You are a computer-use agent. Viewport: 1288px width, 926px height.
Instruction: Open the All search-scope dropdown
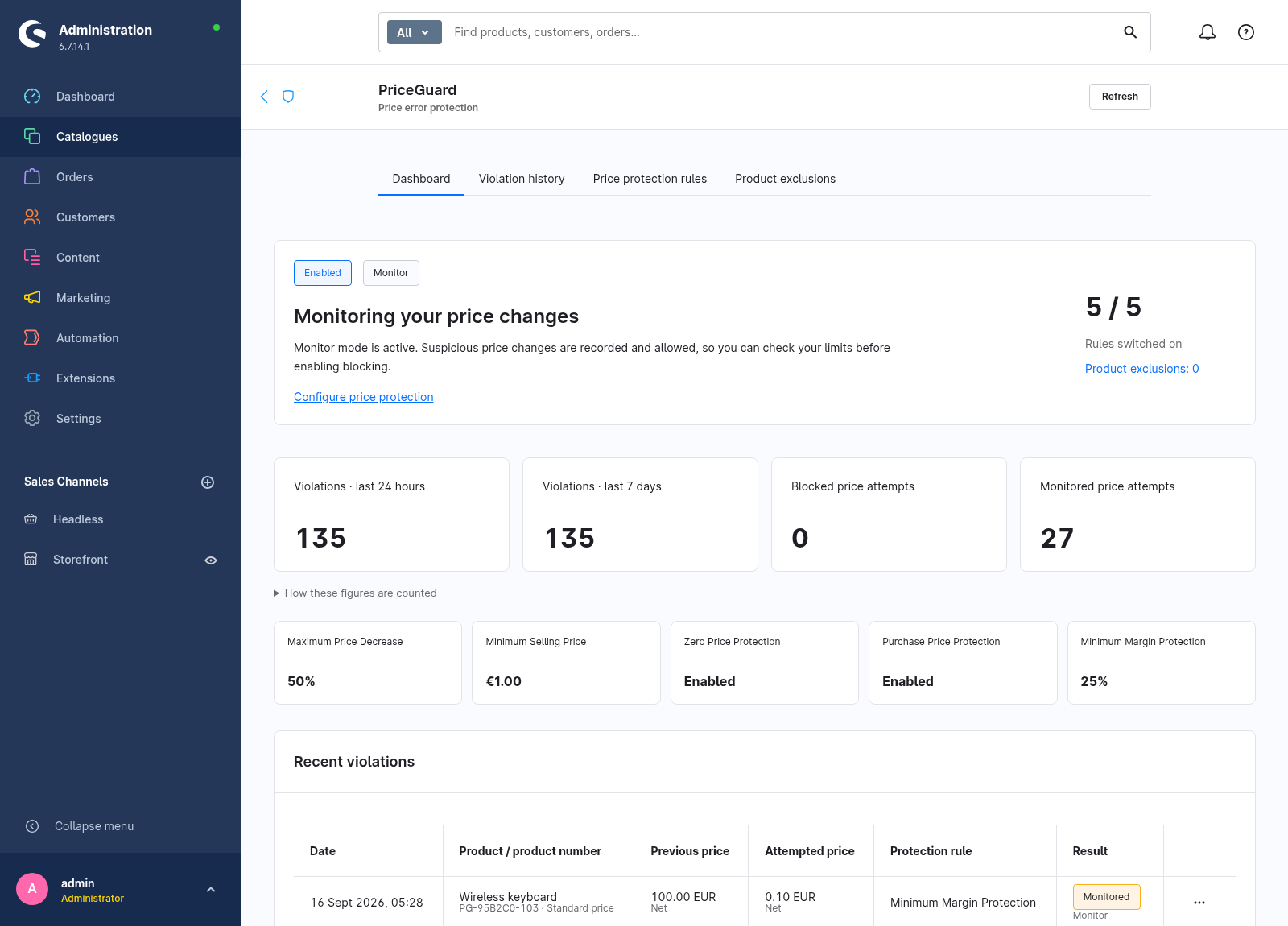pos(414,32)
